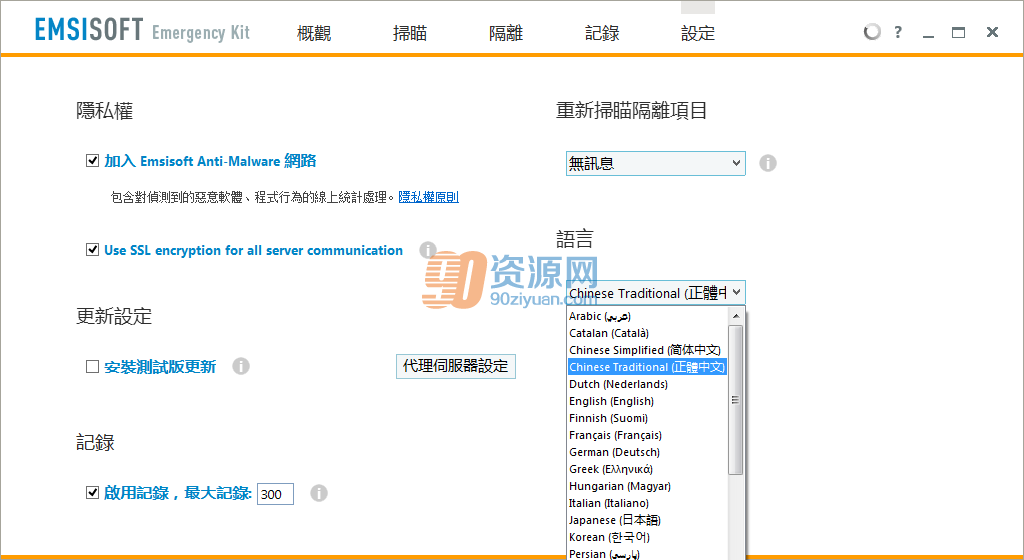The height and width of the screenshot is (560, 1024).
Task: Choose Japanese (日本語) language
Action: pos(647,520)
